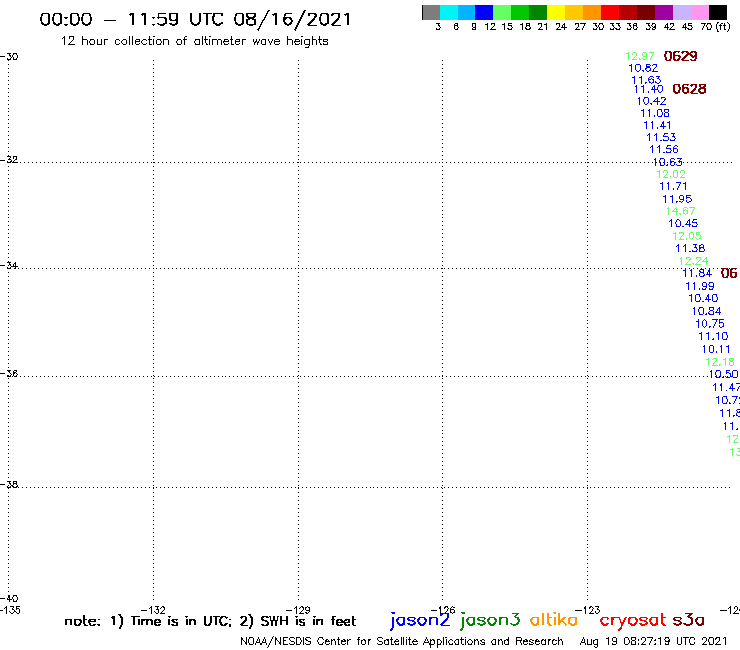Click the 'jason3' satellite legend label
The image size is (740, 650).
490,620
